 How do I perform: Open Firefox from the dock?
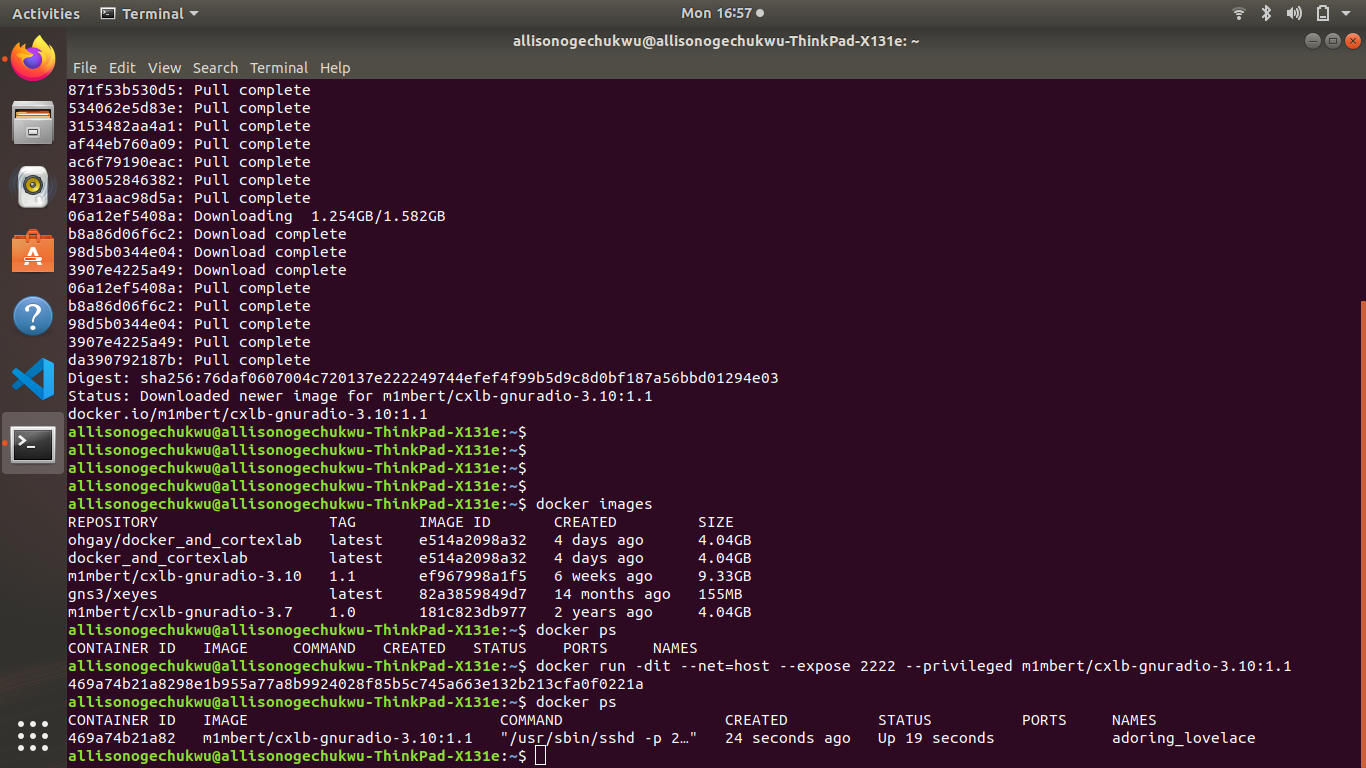coord(33,59)
